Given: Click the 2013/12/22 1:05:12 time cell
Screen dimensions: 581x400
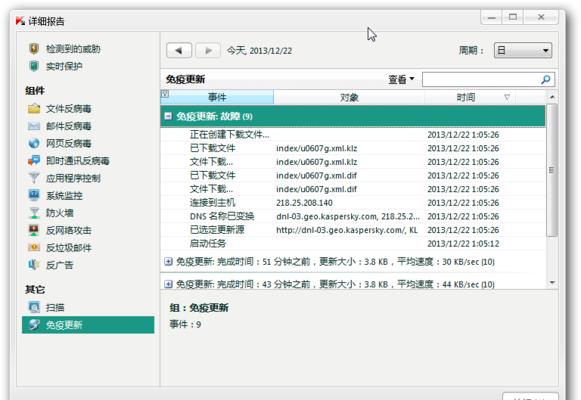Looking at the screenshot, I should click(x=463, y=244).
